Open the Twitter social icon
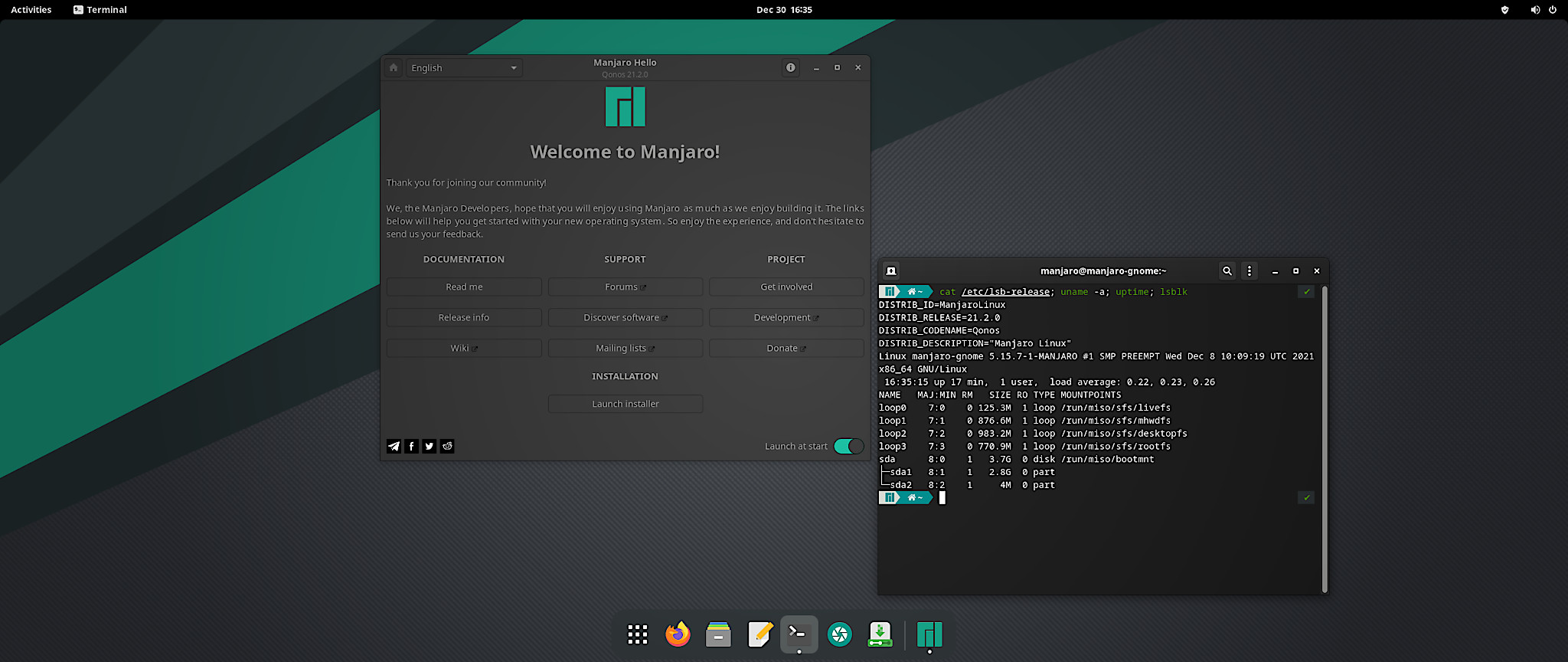 [x=430, y=446]
